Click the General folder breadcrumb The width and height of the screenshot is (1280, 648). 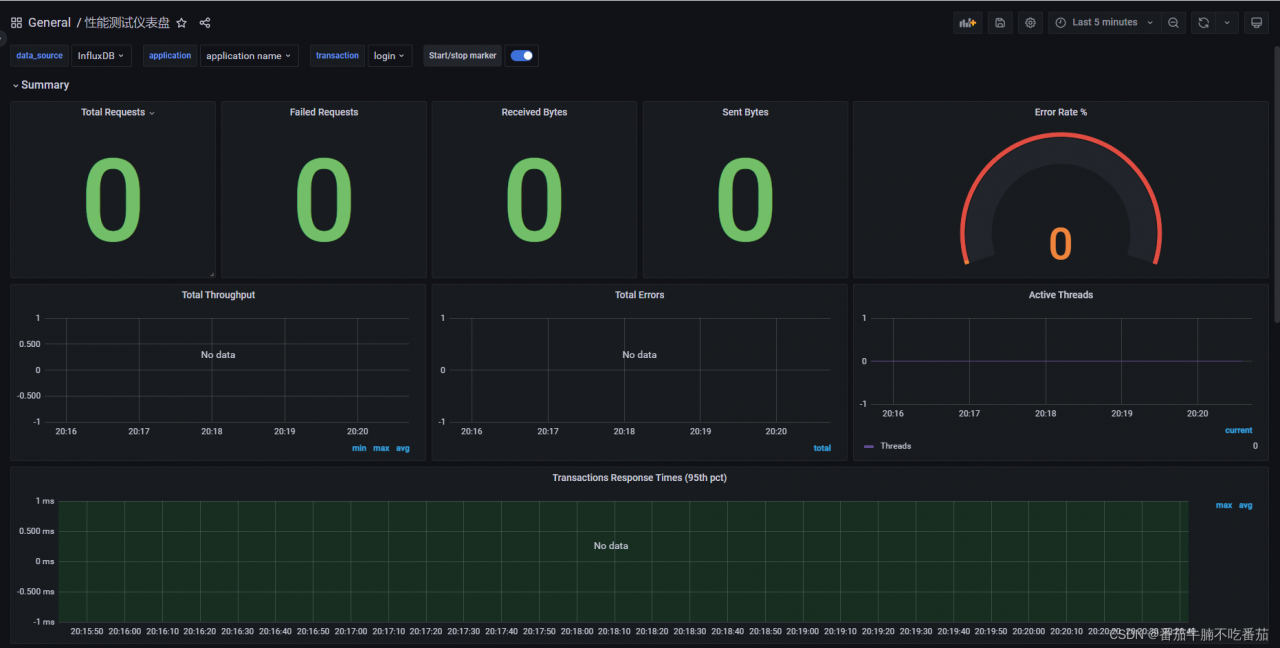coord(49,23)
